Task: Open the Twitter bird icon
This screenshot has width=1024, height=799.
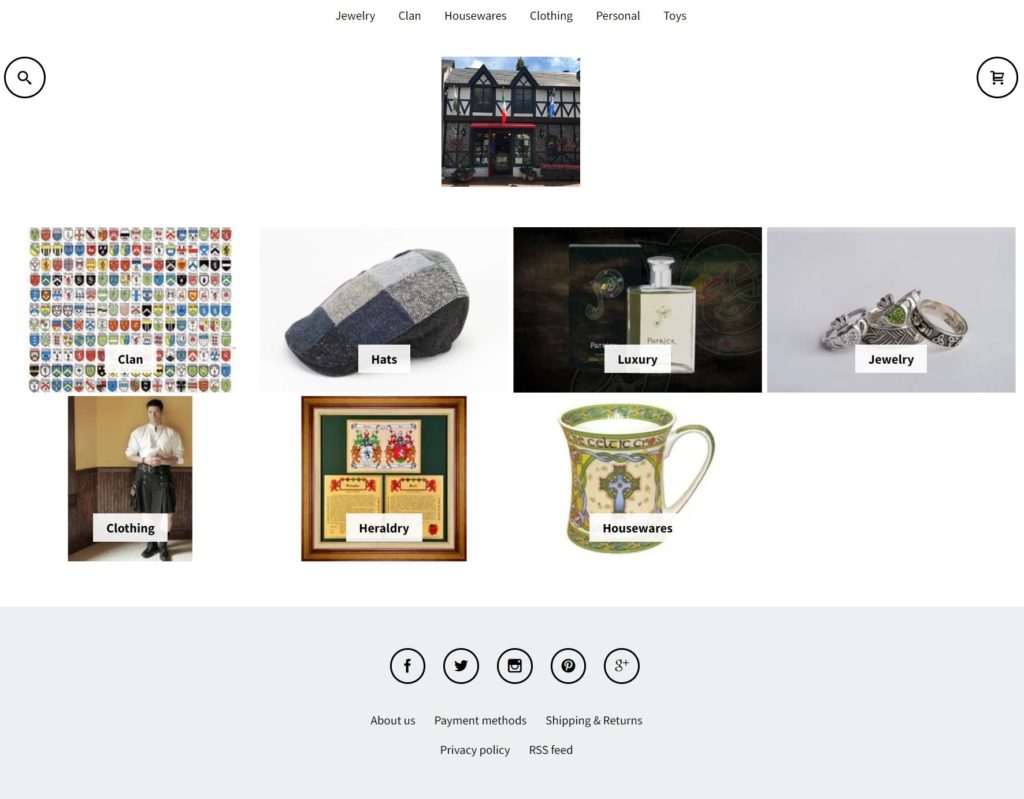Action: pyautogui.click(x=461, y=666)
